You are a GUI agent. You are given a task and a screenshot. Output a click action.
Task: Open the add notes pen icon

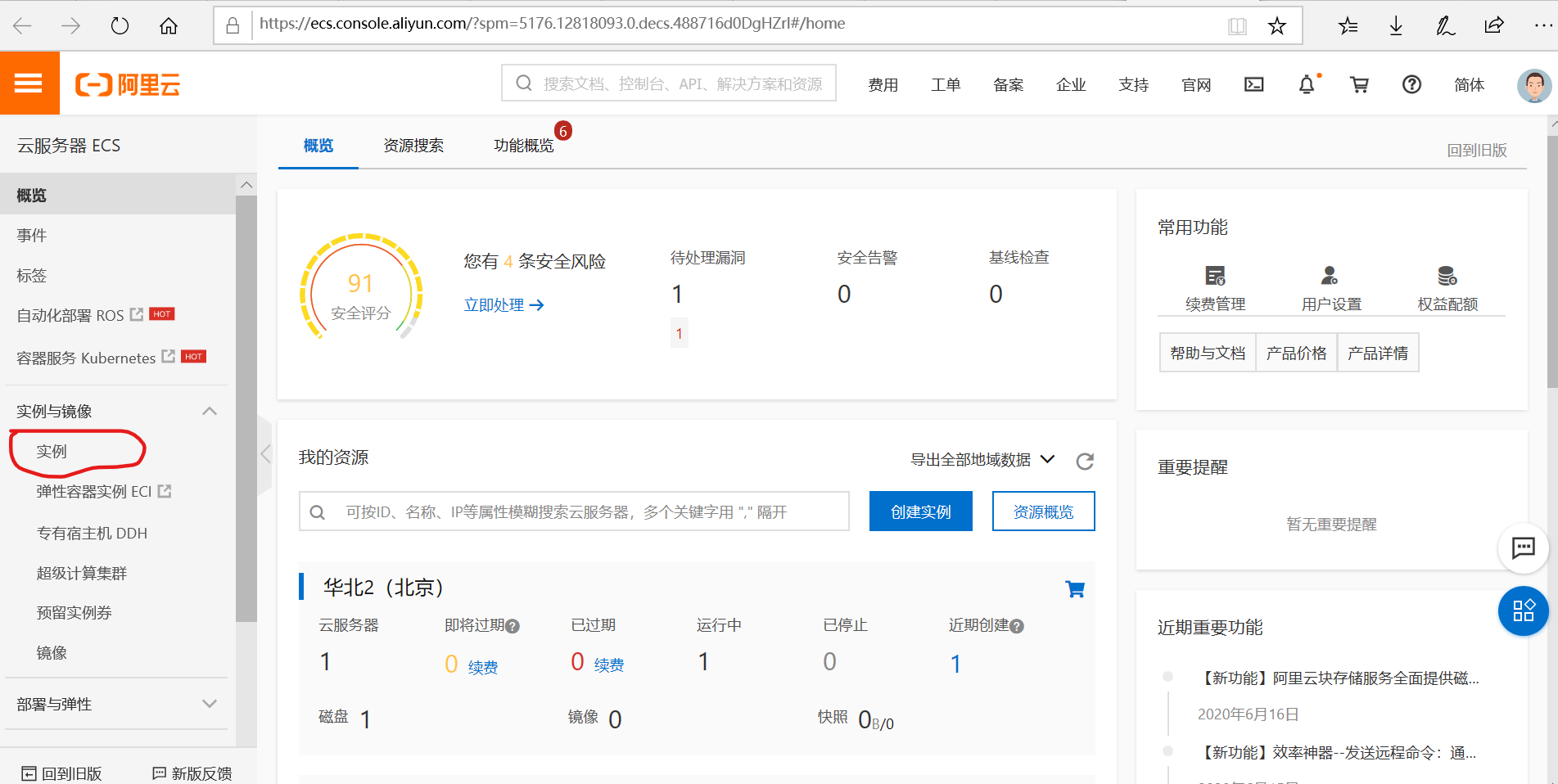[1445, 26]
